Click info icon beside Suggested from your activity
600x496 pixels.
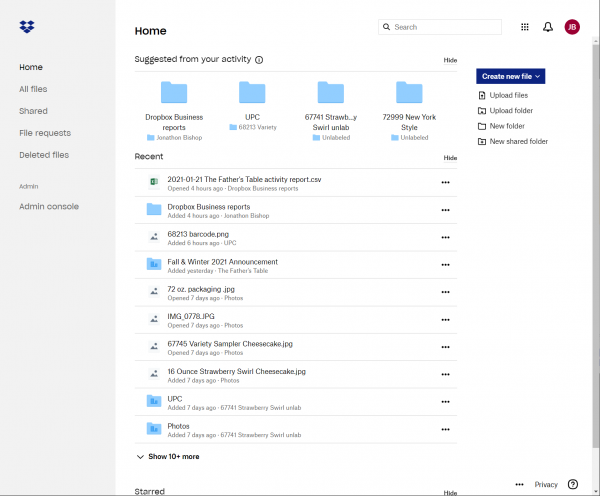259,60
